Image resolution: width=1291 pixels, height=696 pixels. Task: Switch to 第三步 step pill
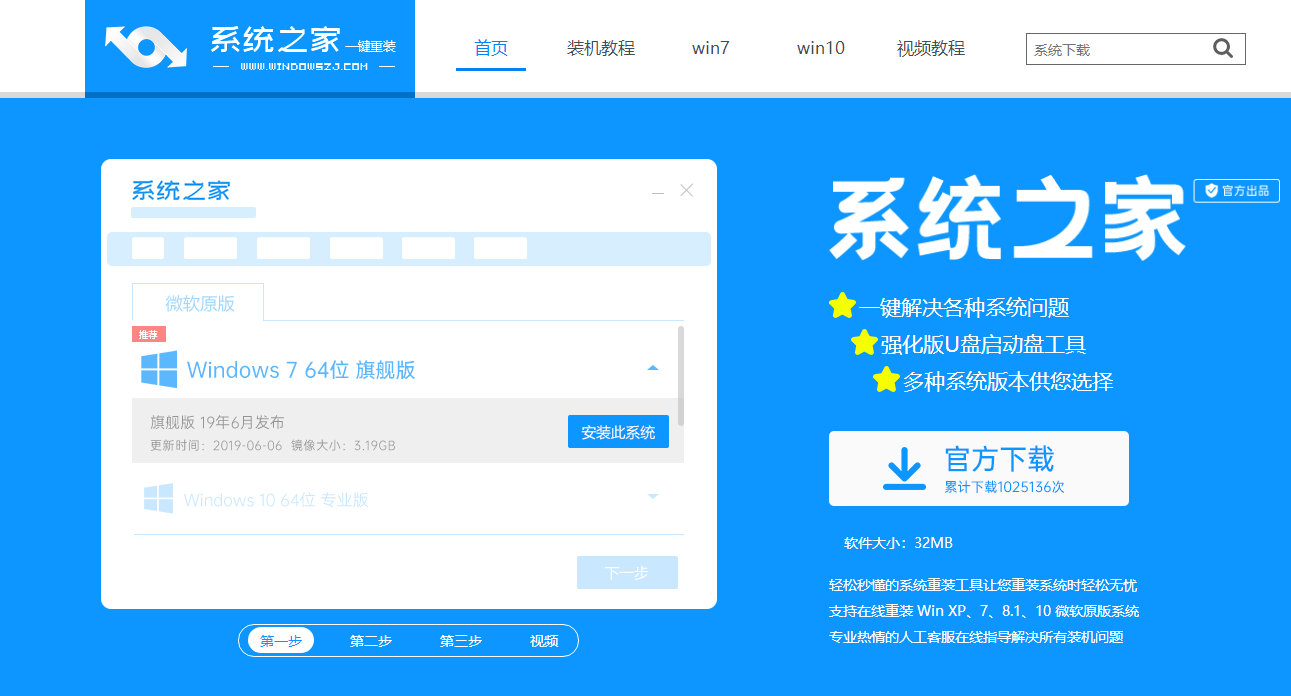pyautogui.click(x=461, y=641)
